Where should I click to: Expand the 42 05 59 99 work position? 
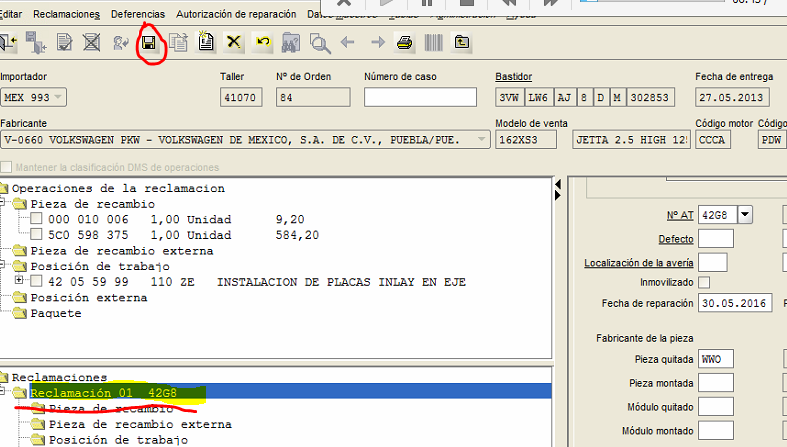pyautogui.click(x=21, y=282)
